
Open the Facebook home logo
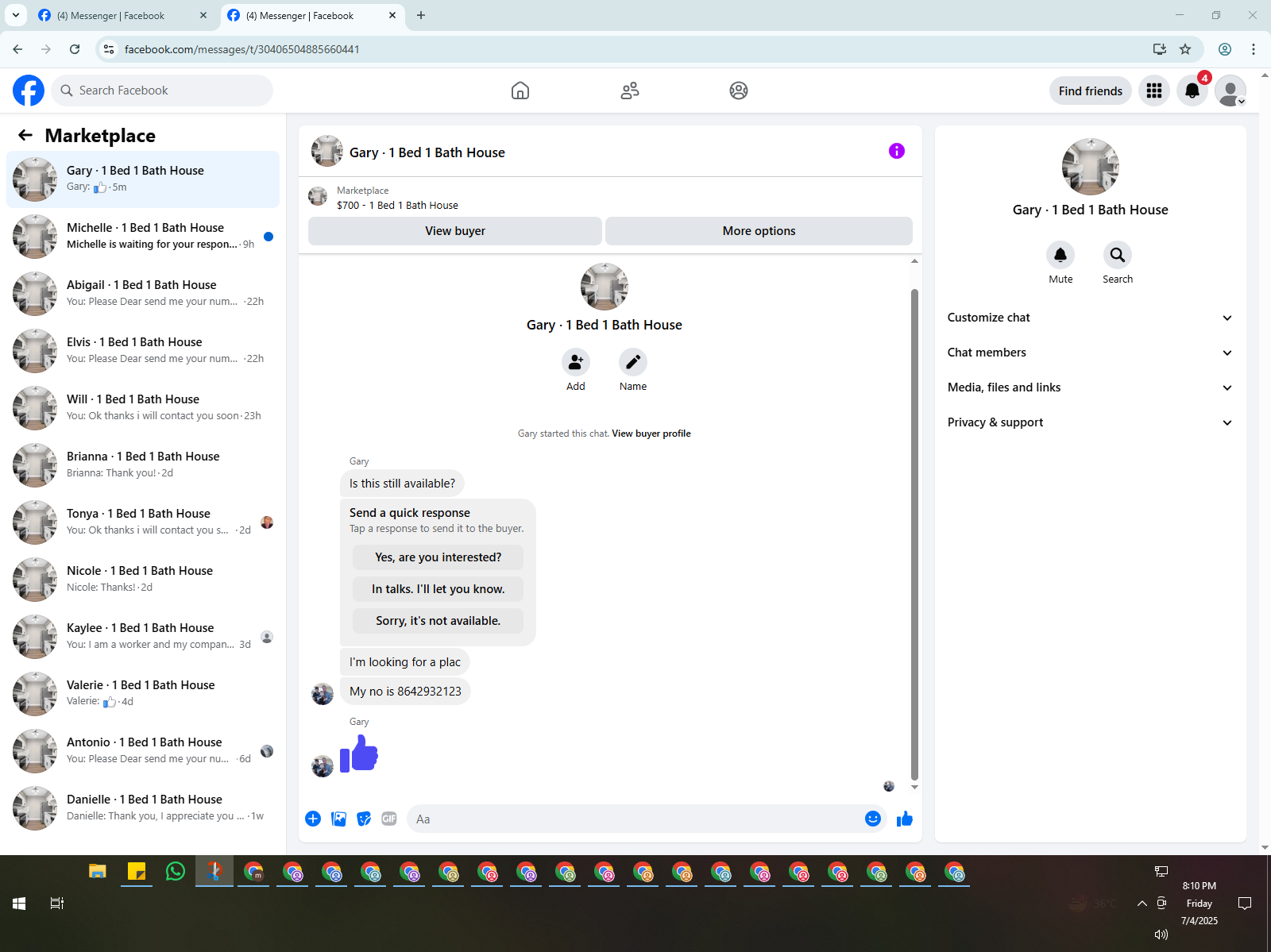coord(29,91)
